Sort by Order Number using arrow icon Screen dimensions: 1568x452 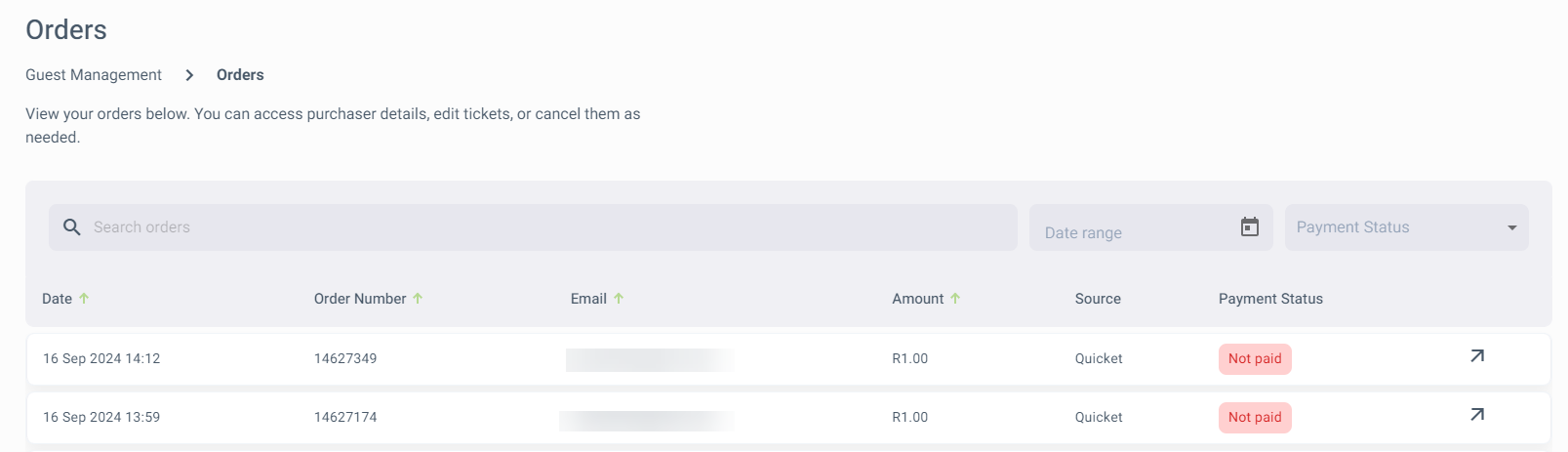point(418,299)
